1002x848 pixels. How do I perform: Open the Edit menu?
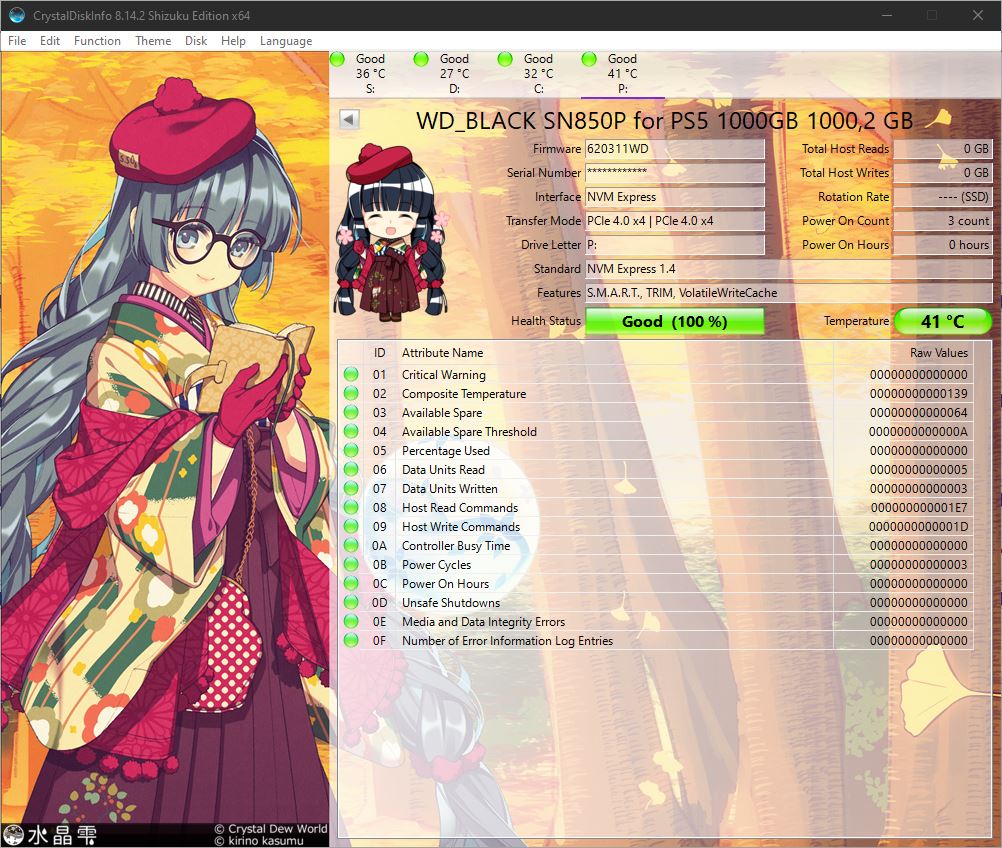(50, 41)
